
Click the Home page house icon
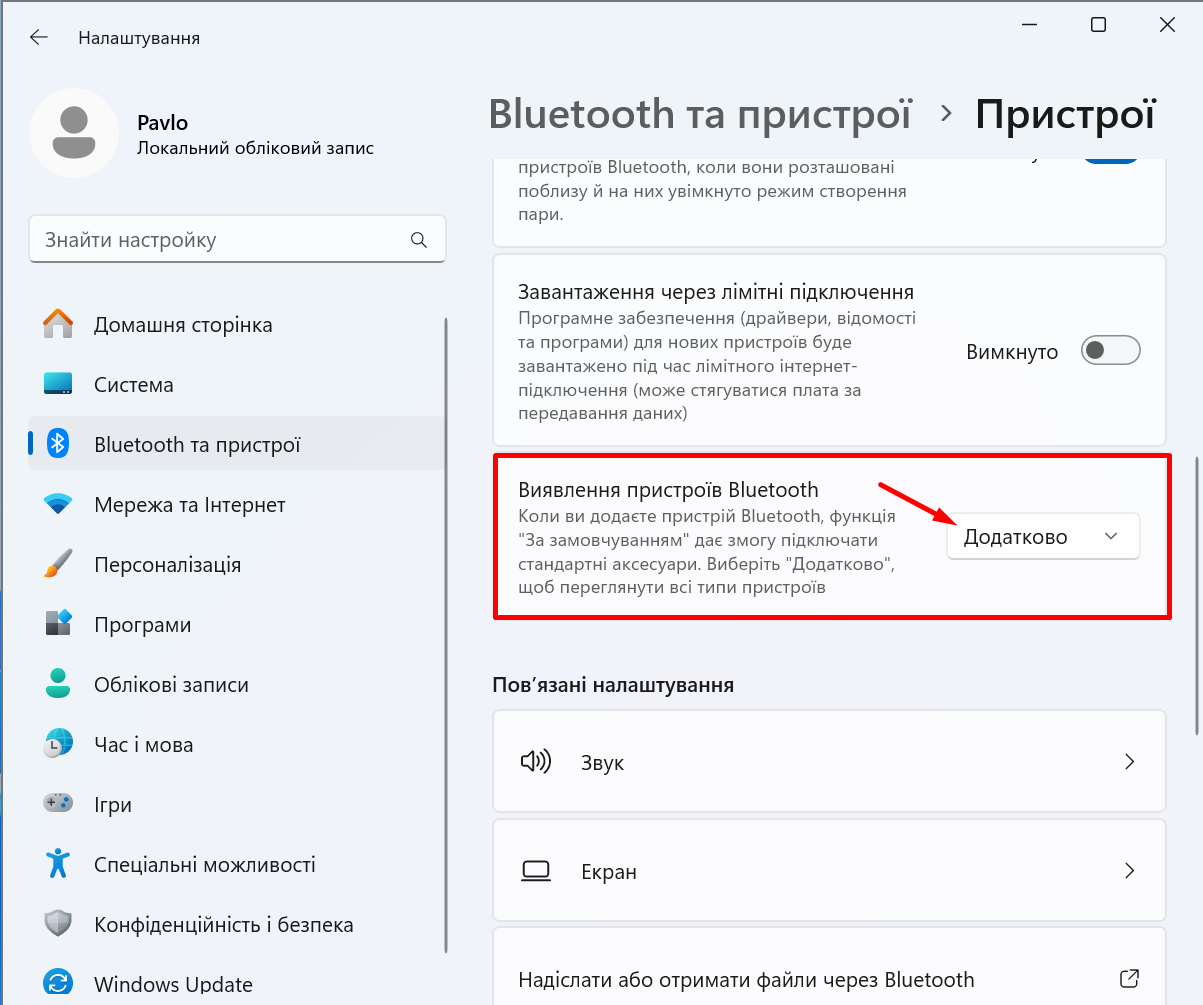click(x=58, y=325)
